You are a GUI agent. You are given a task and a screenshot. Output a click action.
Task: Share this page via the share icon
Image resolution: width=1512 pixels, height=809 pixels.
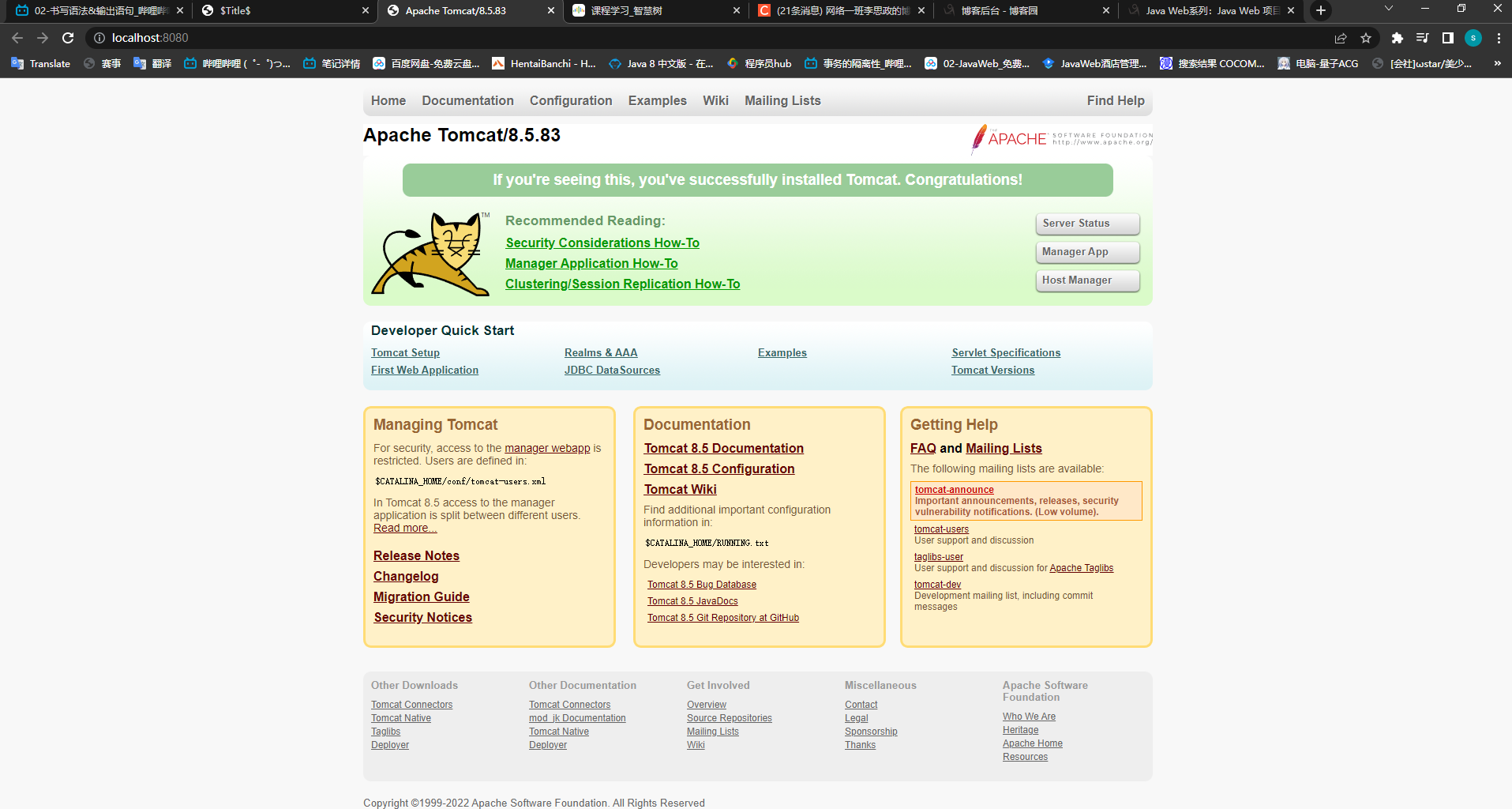pyautogui.click(x=1341, y=38)
